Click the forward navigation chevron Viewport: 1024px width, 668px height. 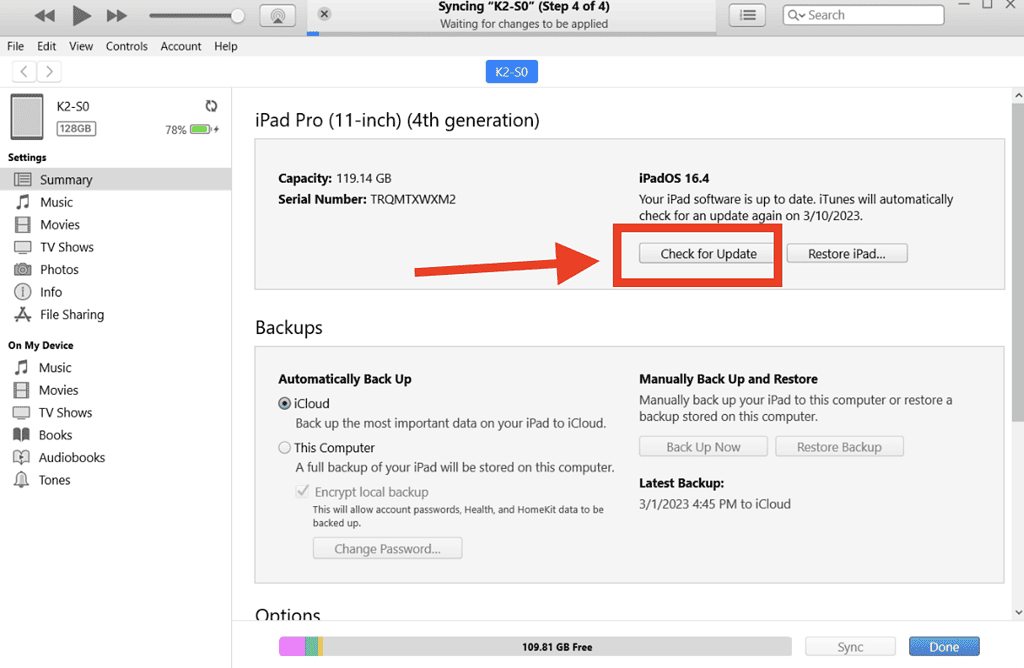(48, 71)
